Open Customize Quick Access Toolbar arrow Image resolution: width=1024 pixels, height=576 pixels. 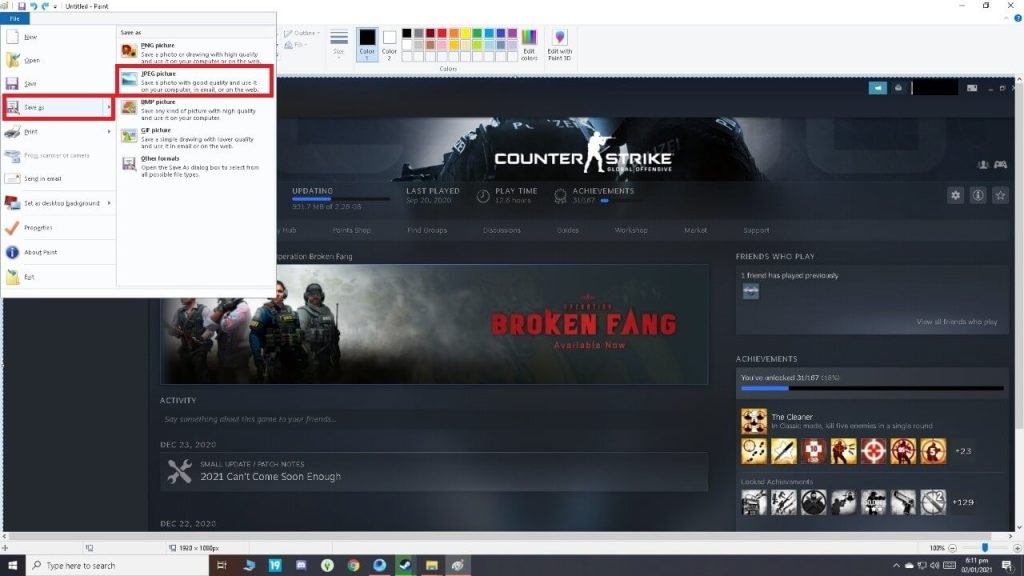click(55, 6)
